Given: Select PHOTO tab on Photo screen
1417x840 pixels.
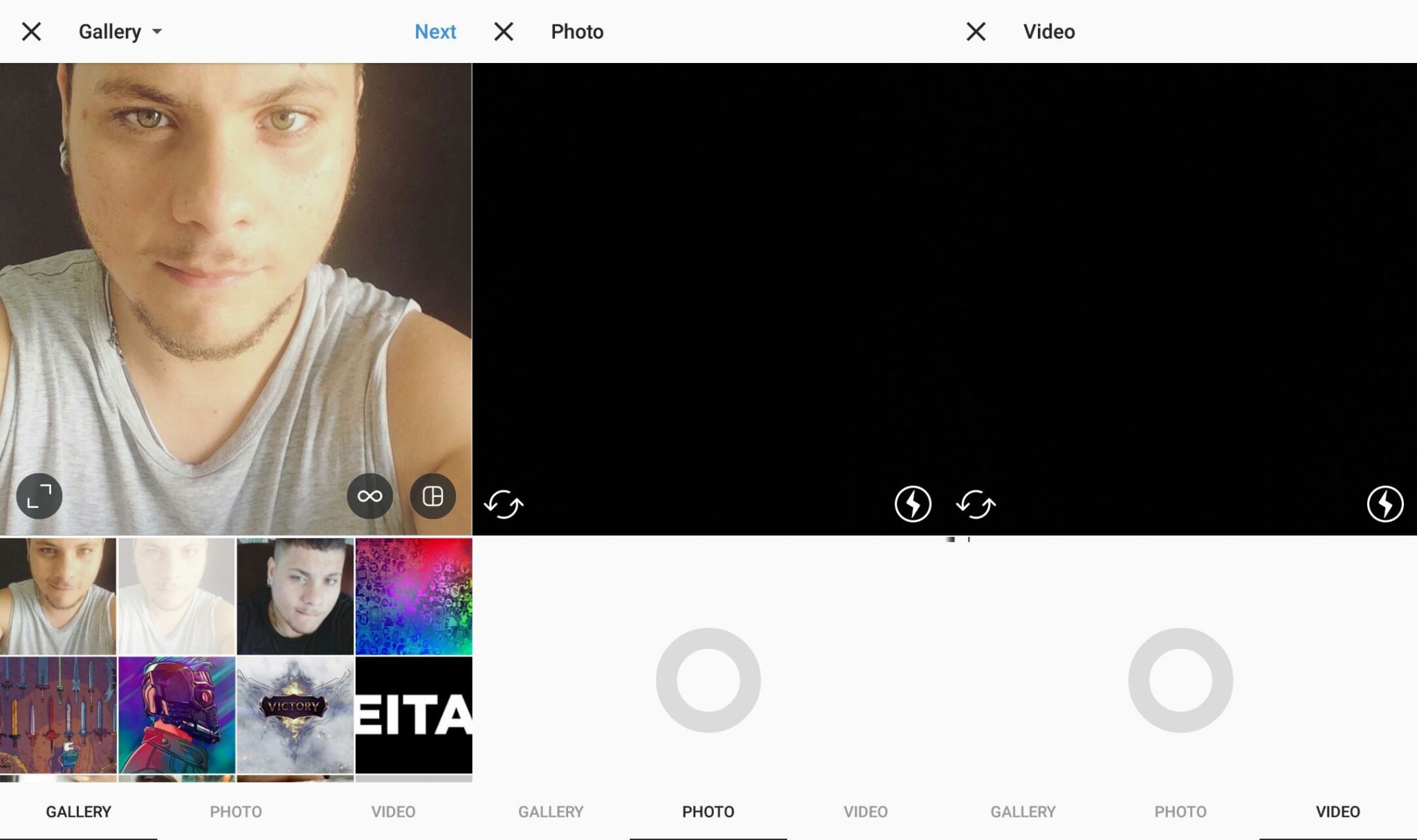Looking at the screenshot, I should point(708,812).
